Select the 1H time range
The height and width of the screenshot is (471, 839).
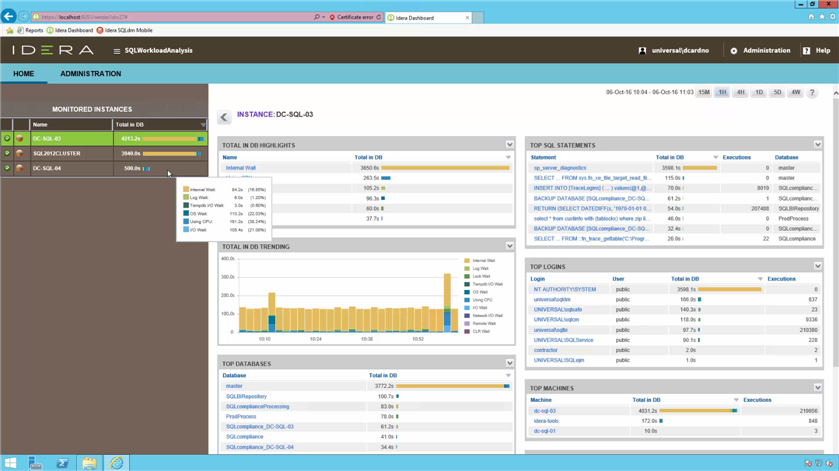[x=722, y=93]
